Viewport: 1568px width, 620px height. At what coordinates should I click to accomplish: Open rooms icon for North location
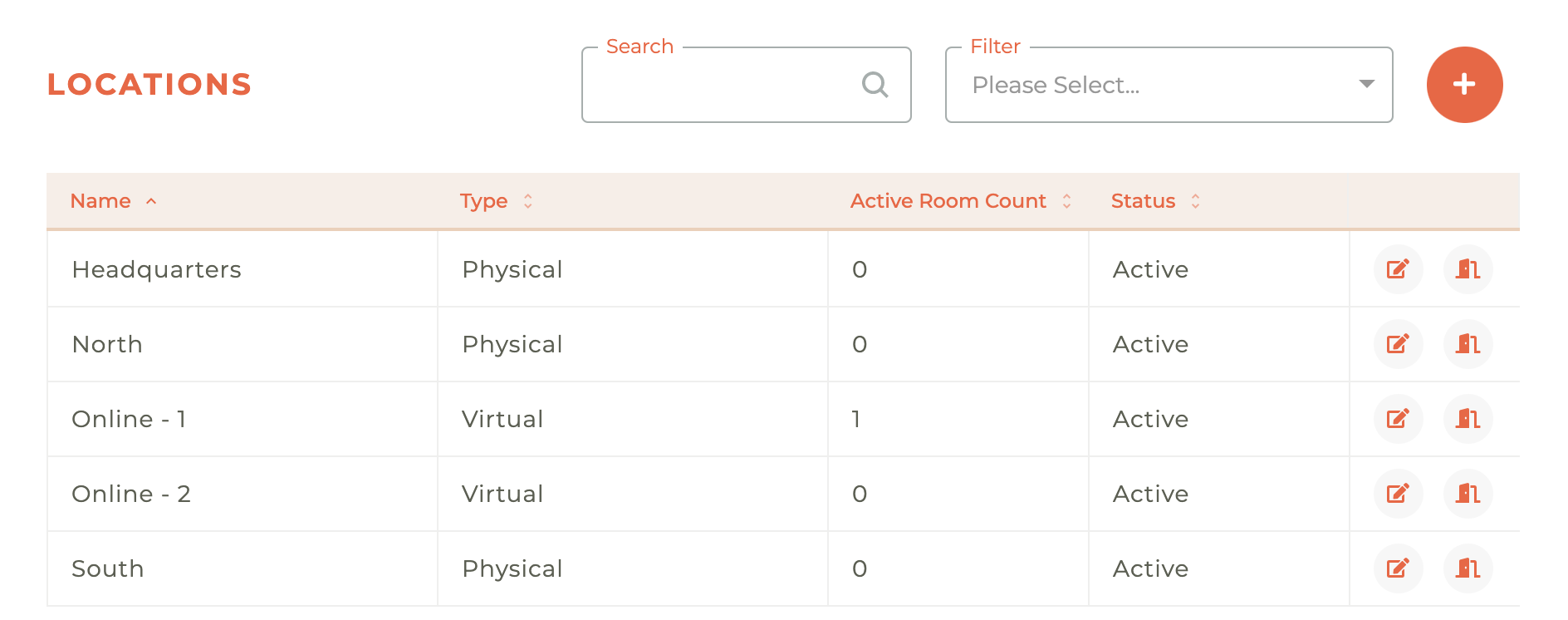1468,344
